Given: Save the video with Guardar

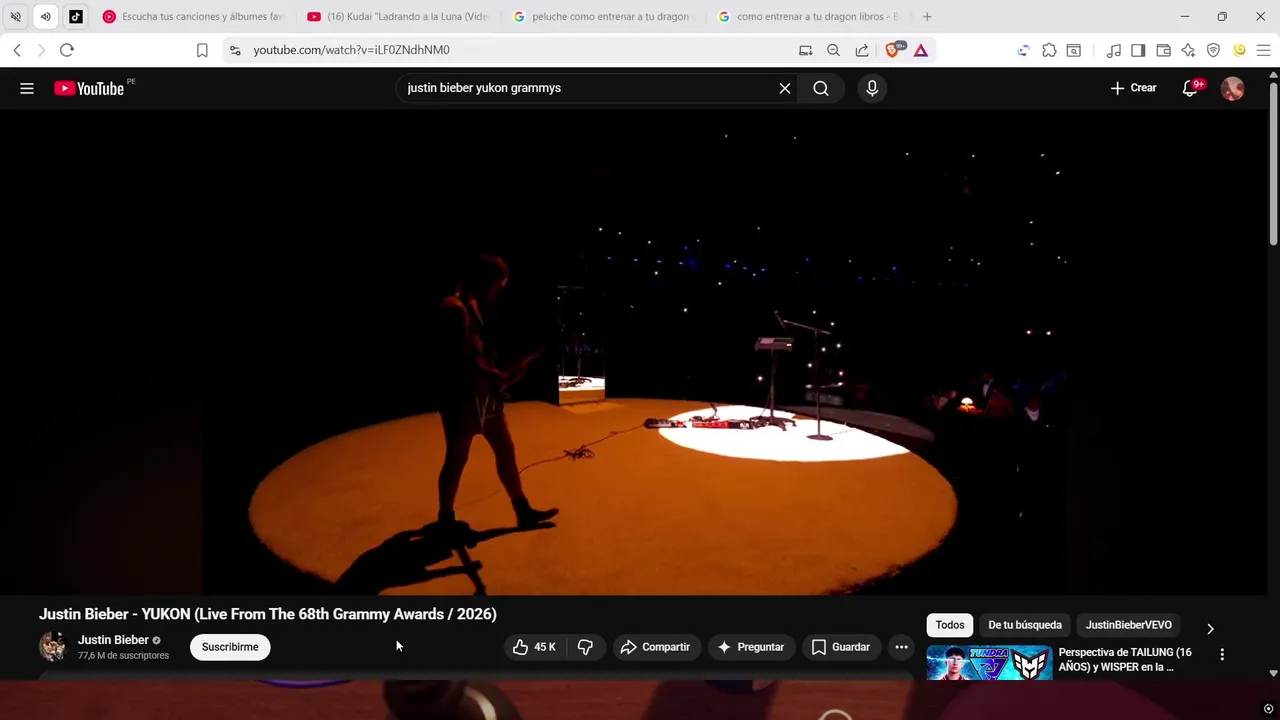Looking at the screenshot, I should 840,647.
